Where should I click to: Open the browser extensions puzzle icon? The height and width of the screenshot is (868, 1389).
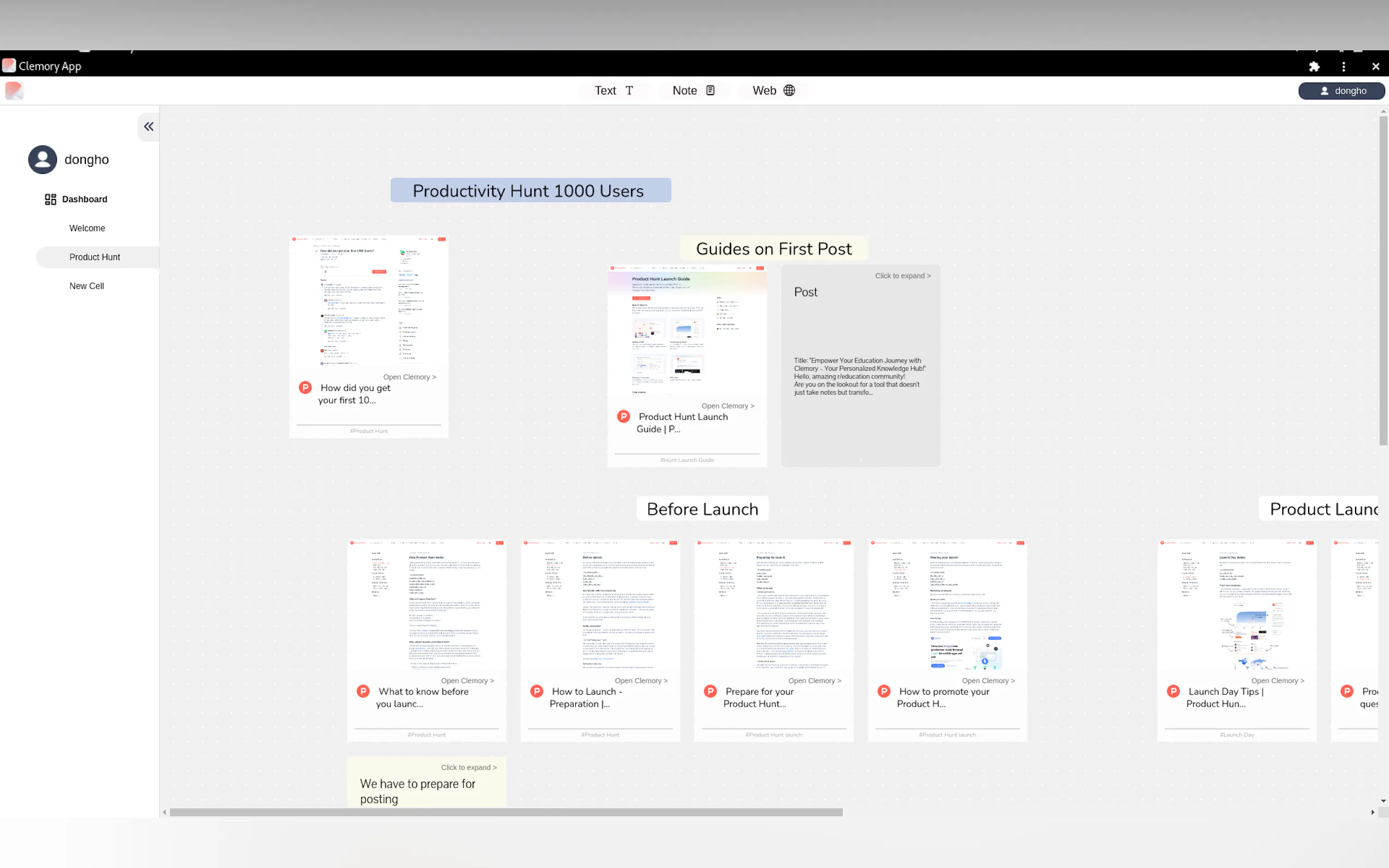[1314, 67]
